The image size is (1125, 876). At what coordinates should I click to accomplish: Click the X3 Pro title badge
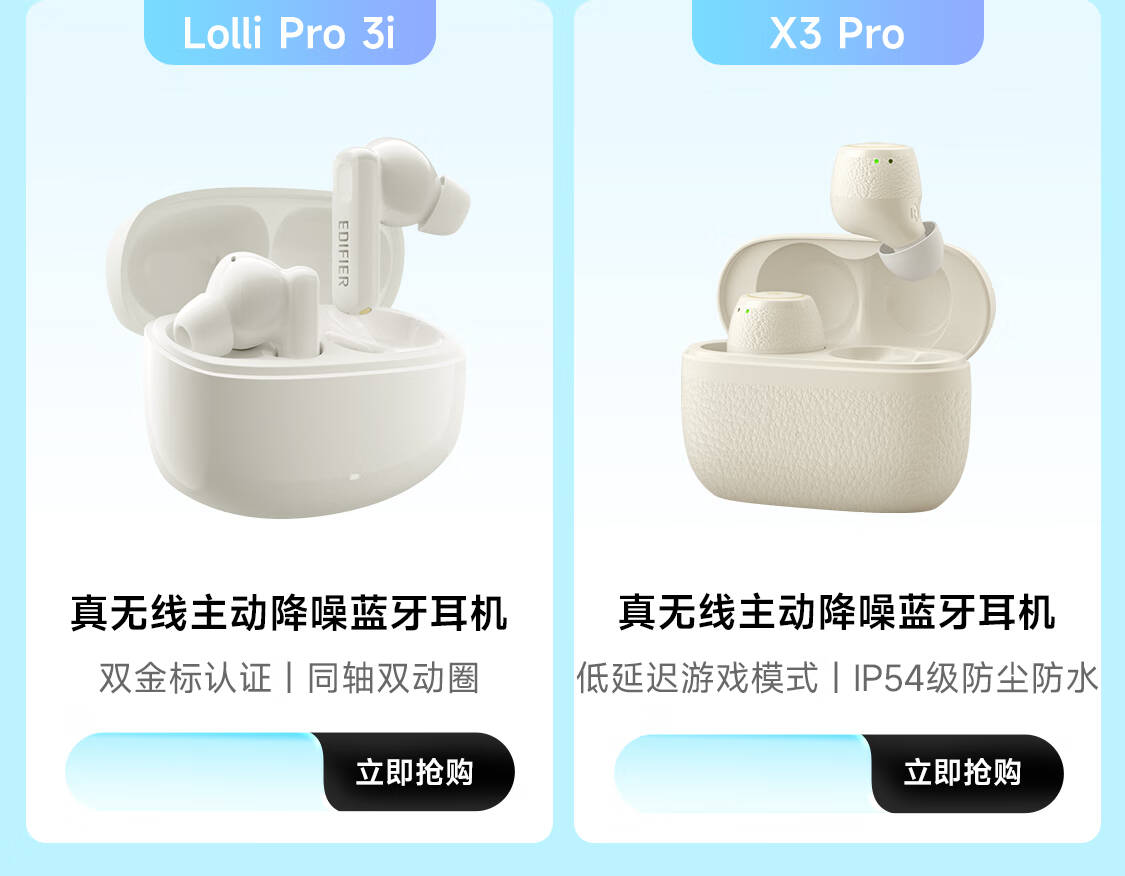point(837,32)
